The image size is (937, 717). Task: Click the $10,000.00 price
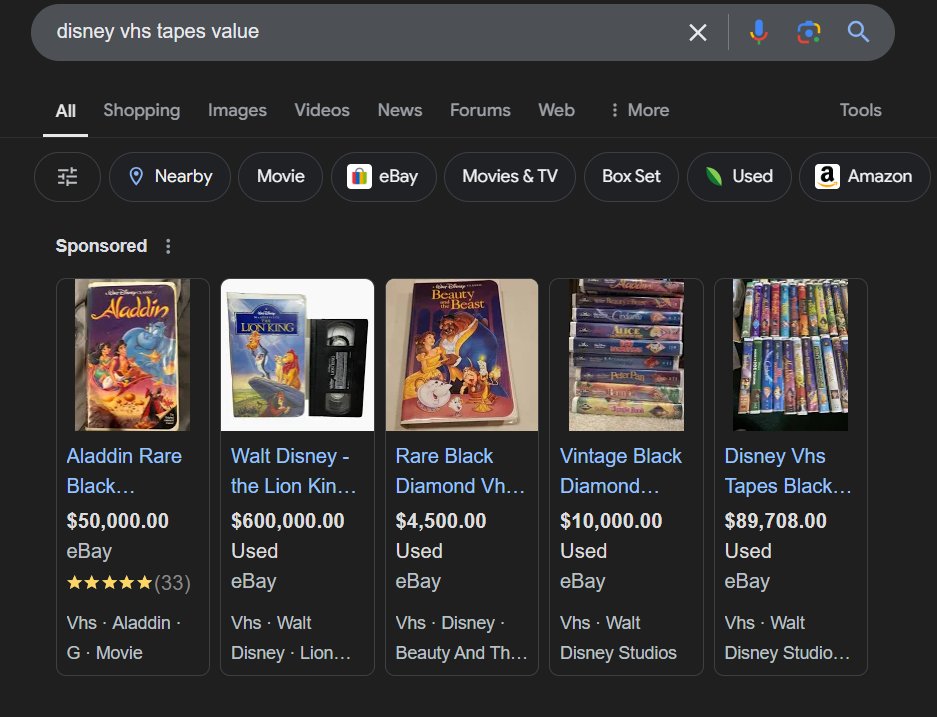click(x=611, y=521)
